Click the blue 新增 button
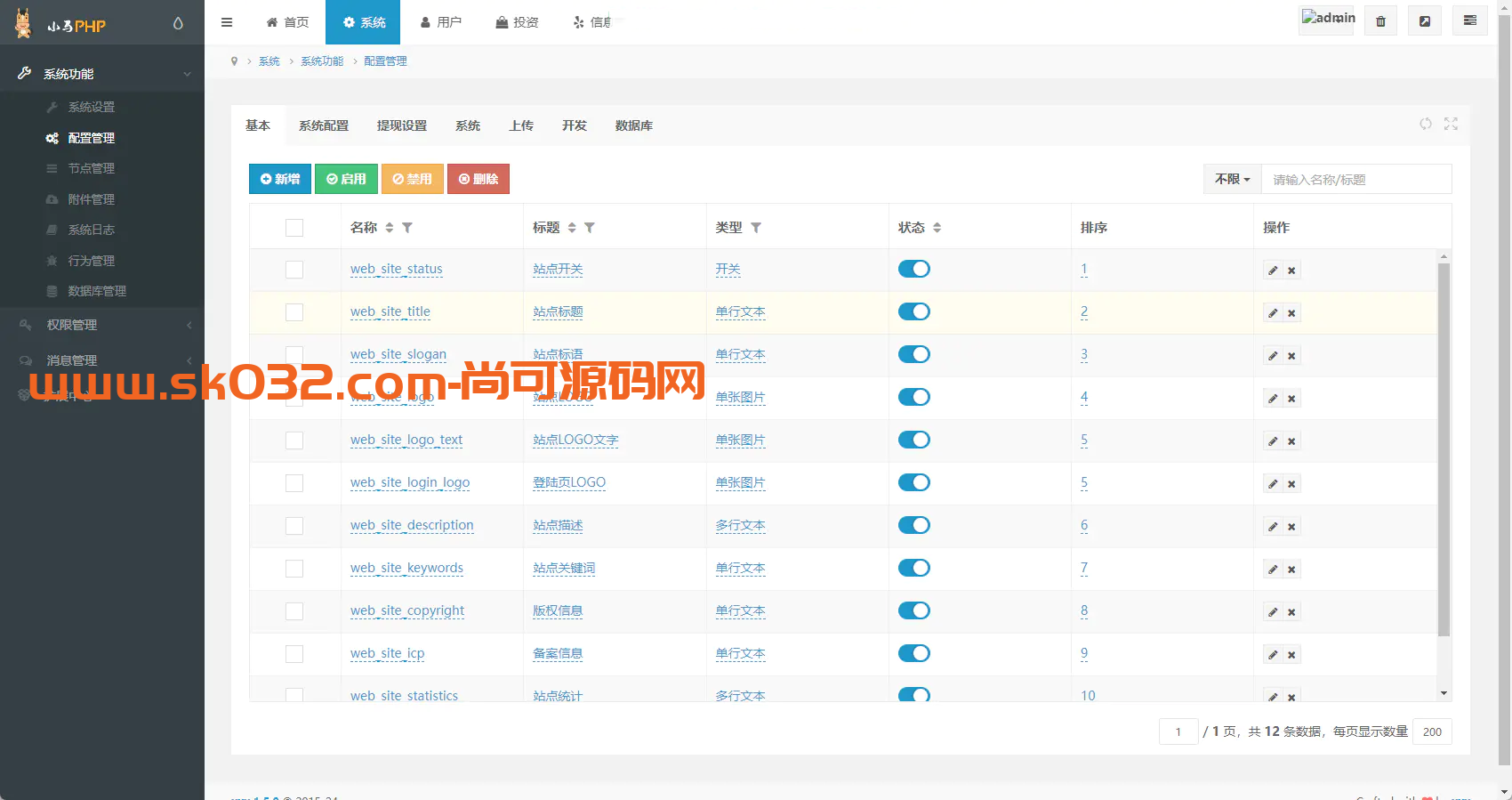 click(x=280, y=179)
